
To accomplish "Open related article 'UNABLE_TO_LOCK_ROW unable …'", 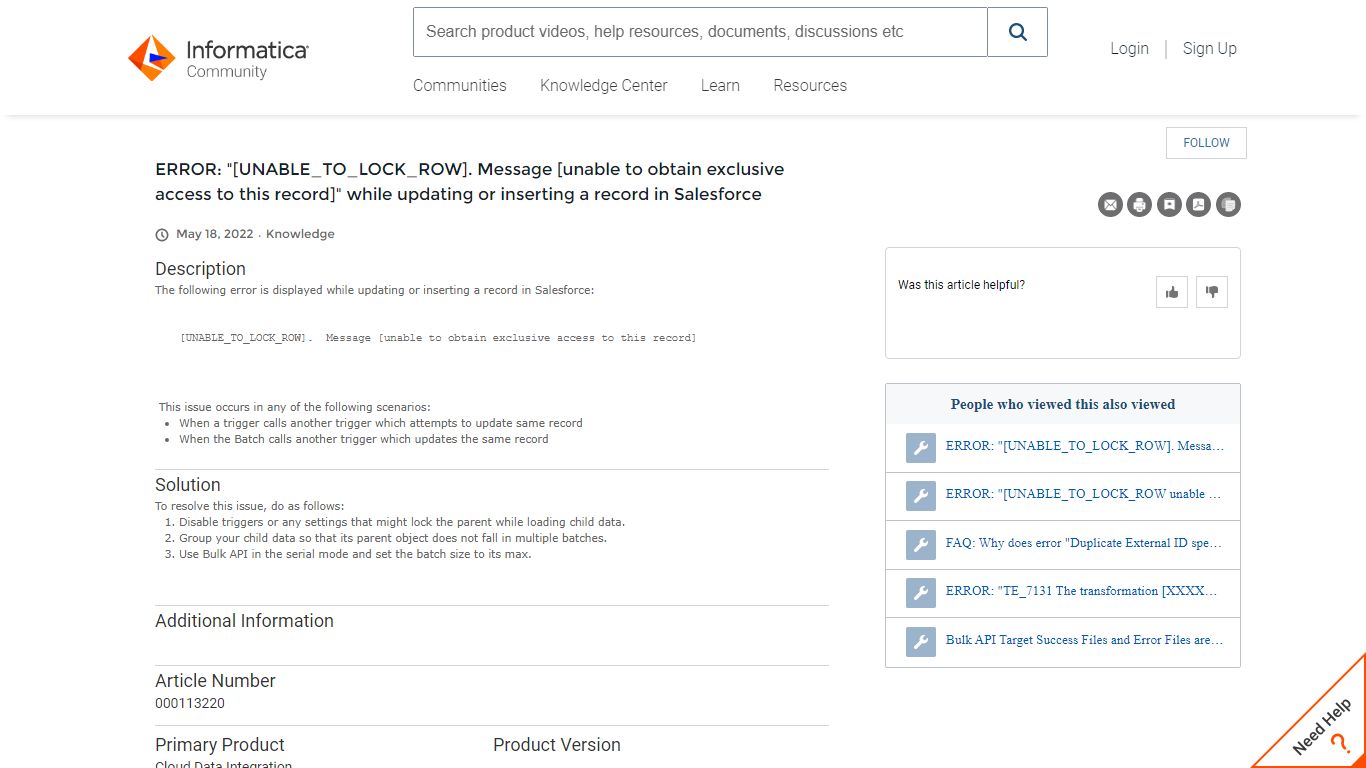I will pyautogui.click(x=1085, y=494).
